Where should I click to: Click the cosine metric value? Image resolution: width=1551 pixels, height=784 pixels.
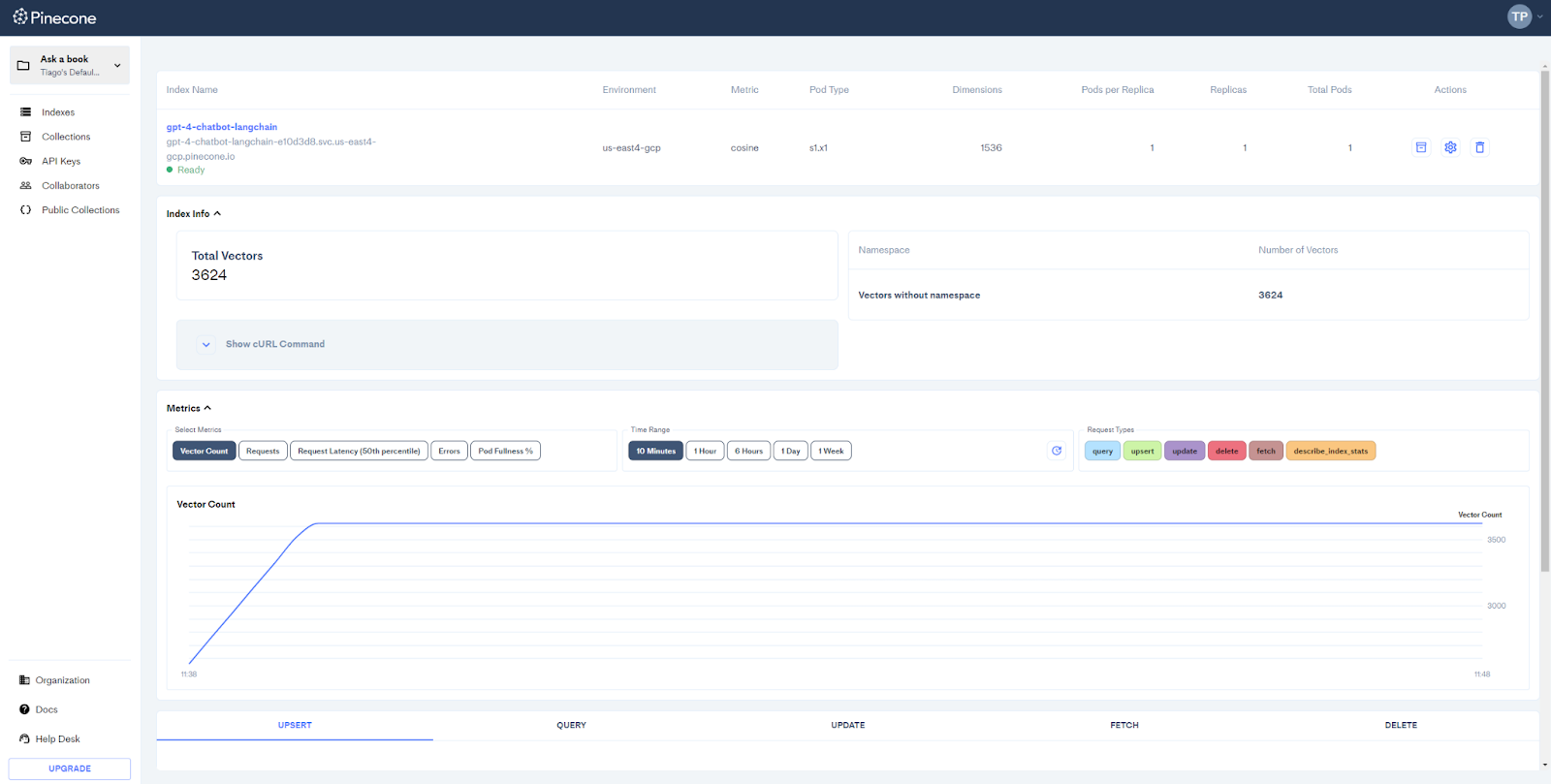[744, 148]
